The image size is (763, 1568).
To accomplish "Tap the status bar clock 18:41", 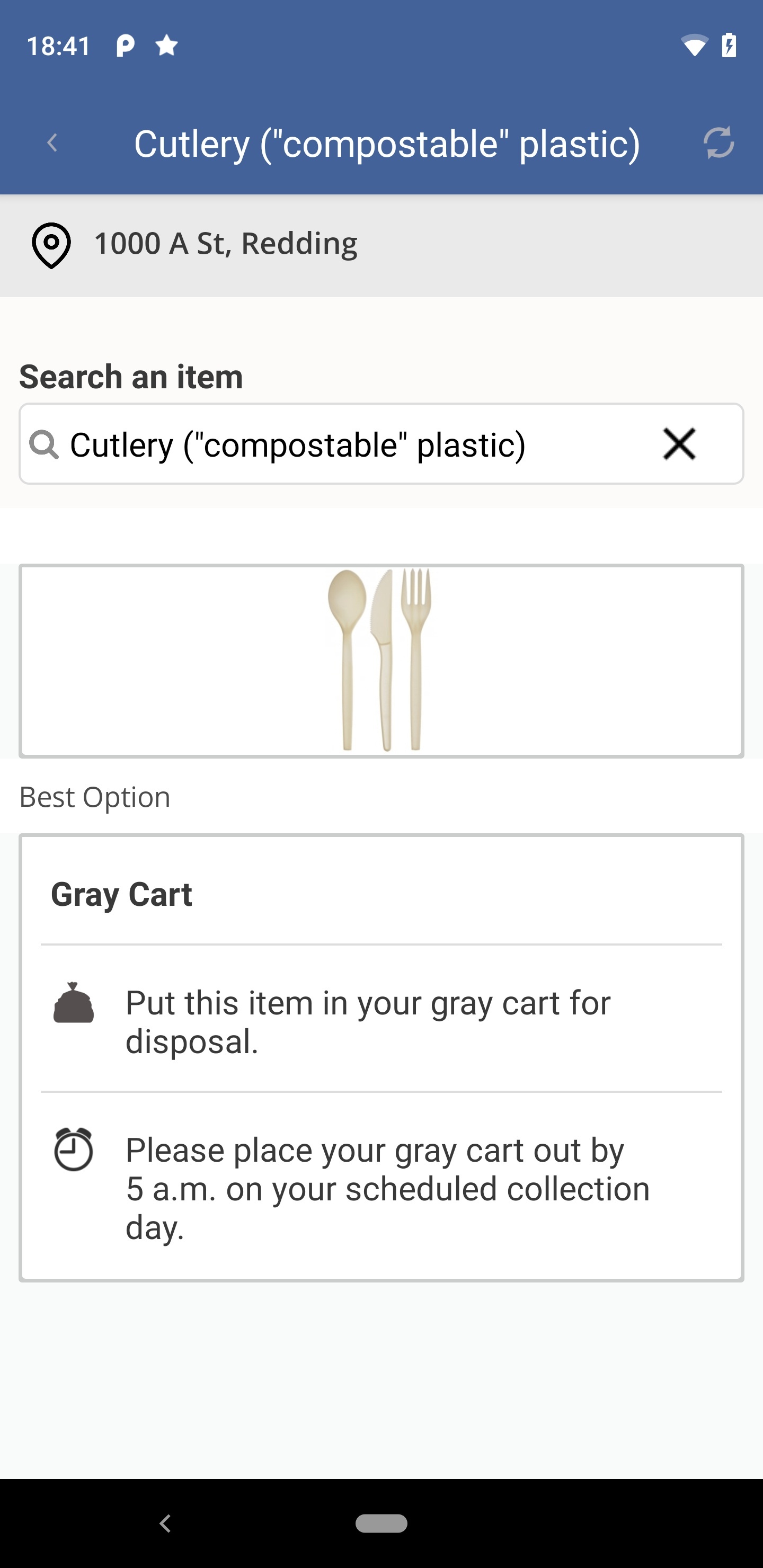I will click(58, 46).
